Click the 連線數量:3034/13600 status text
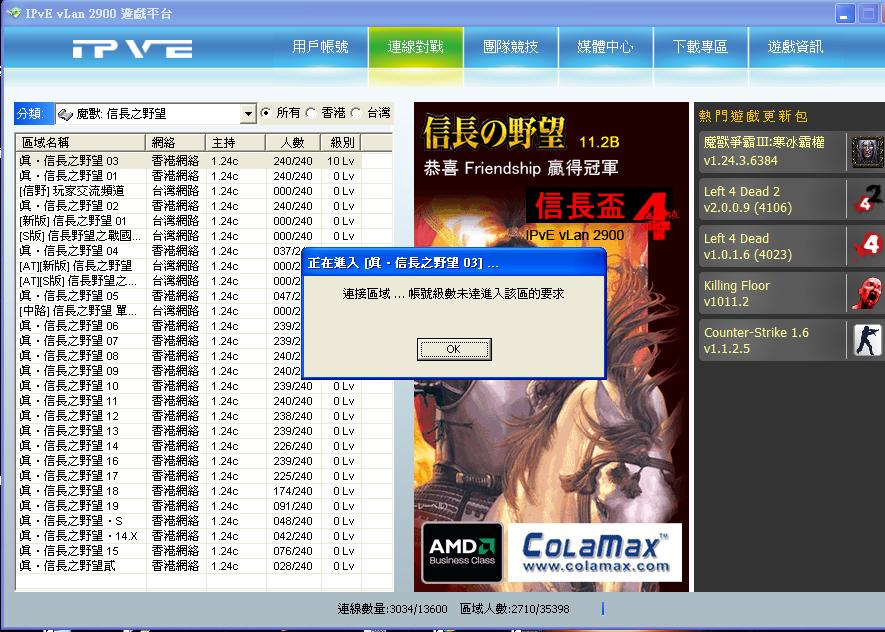The image size is (885, 632). 392,609
